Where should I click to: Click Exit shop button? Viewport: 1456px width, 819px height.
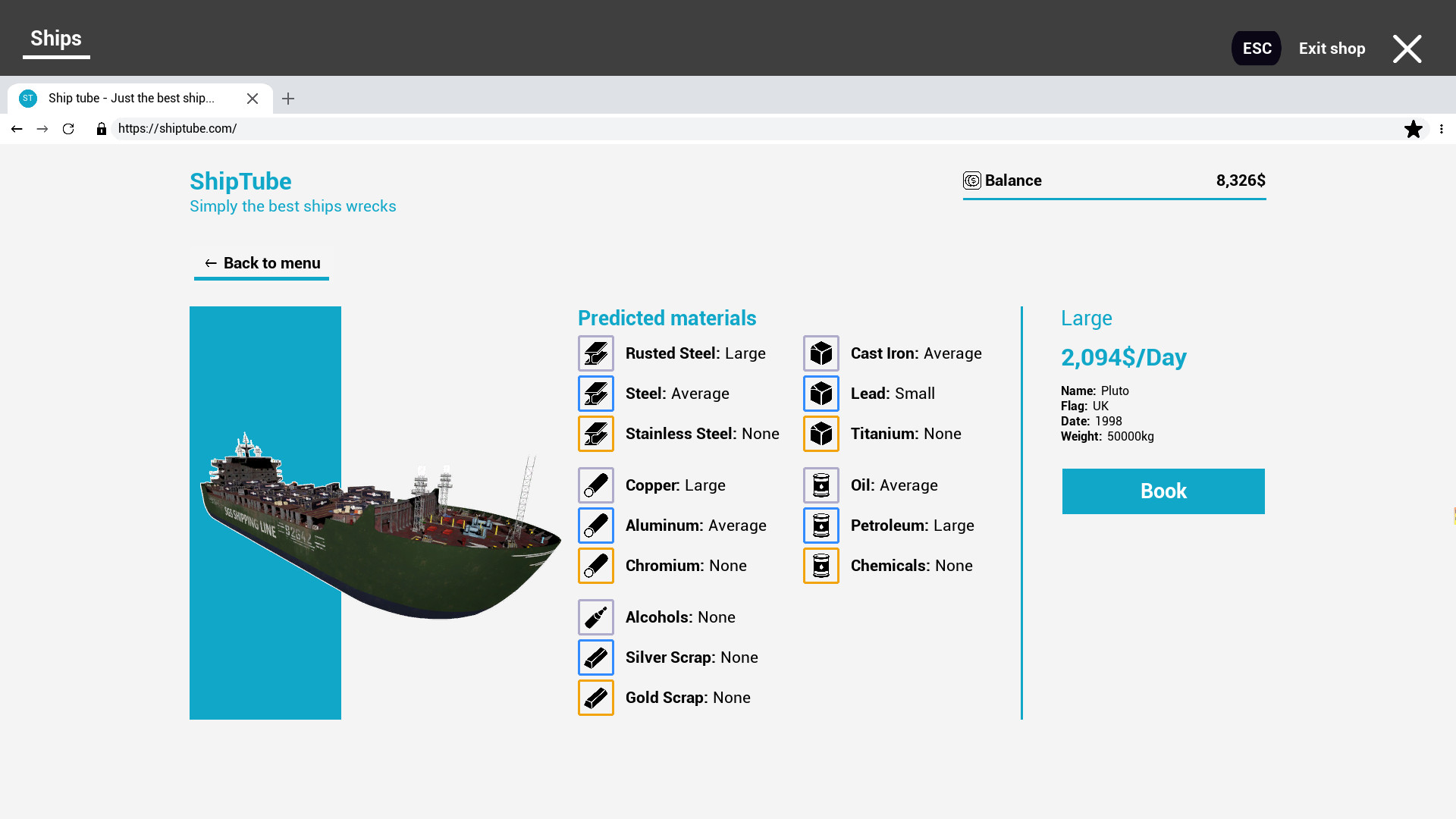click(x=1332, y=48)
